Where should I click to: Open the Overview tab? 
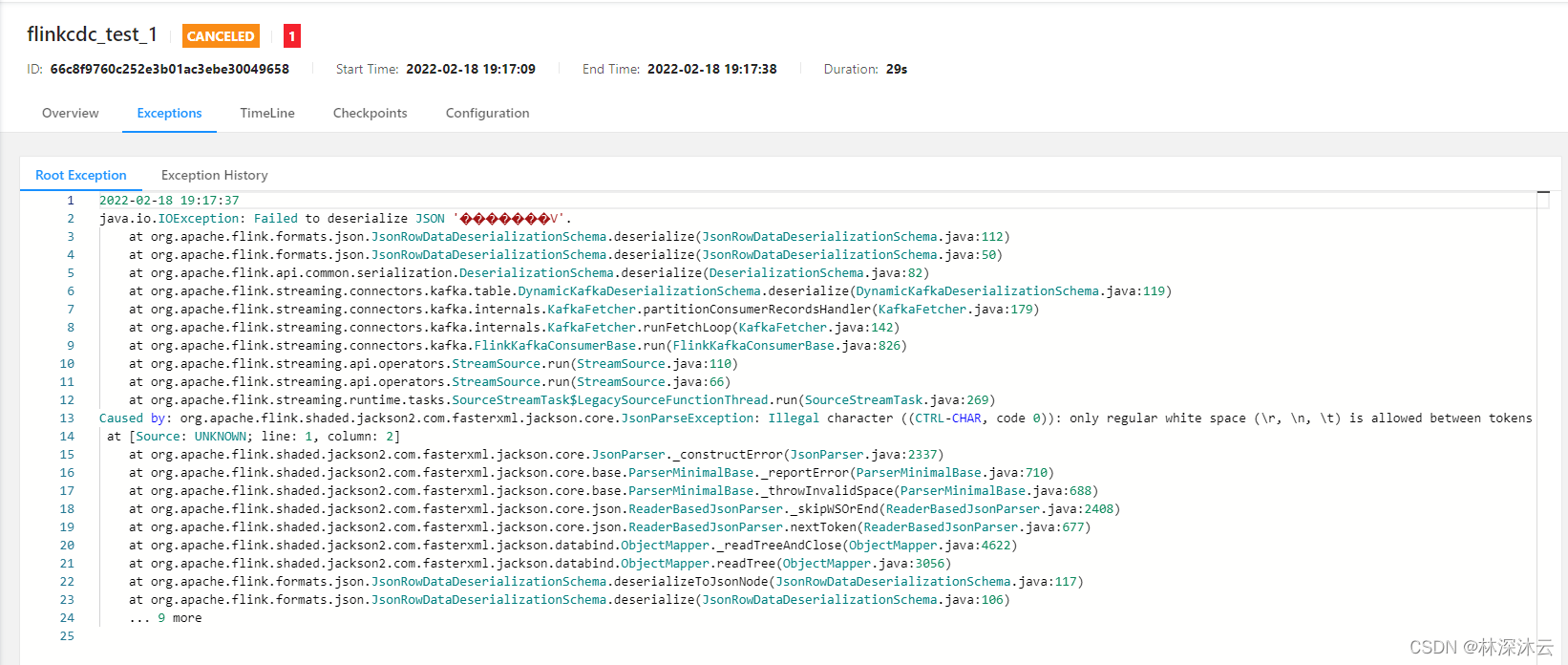pyautogui.click(x=71, y=113)
